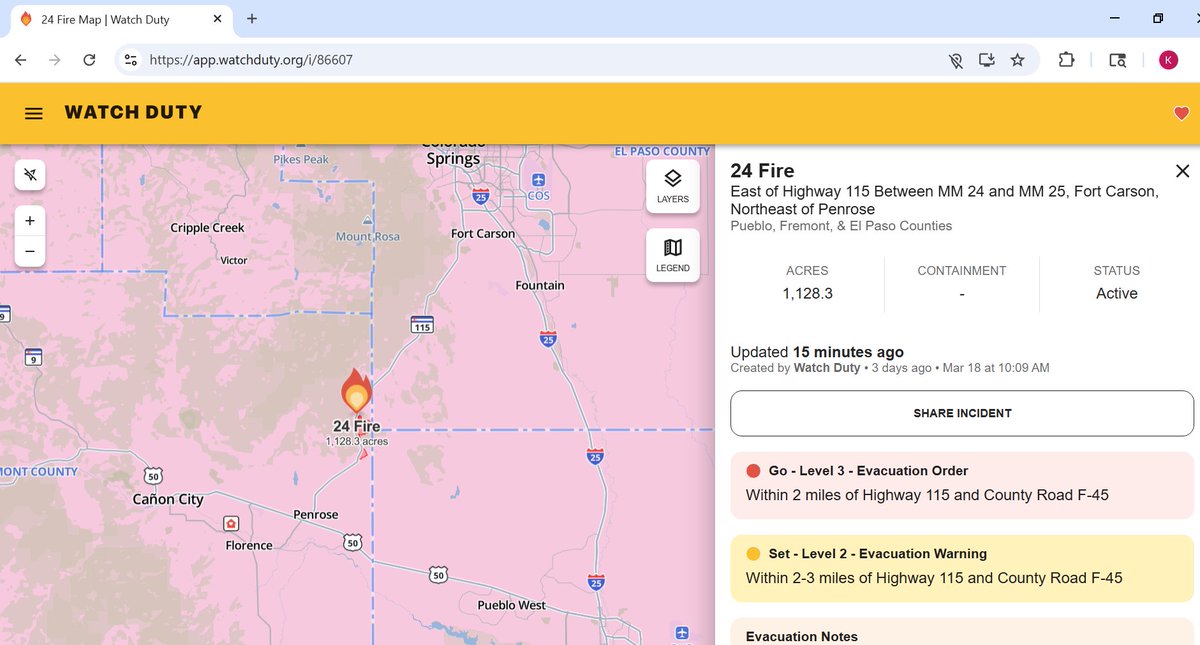This screenshot has height=645, width=1200.
Task: Open the Chrome profile K avatar
Action: point(1168,60)
